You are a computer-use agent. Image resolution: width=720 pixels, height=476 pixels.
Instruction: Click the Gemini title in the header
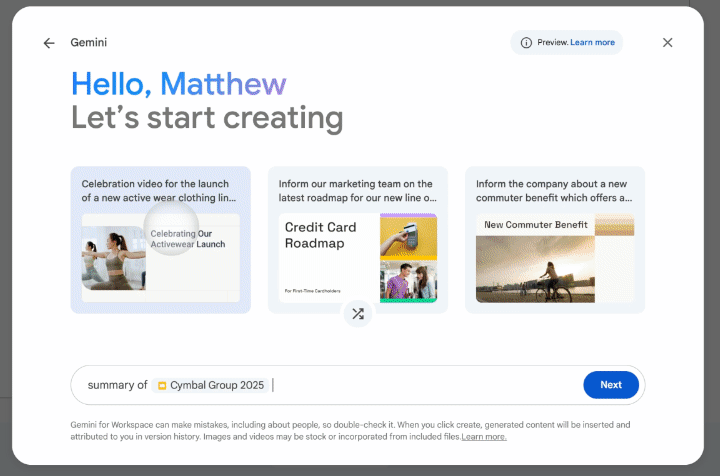click(89, 43)
